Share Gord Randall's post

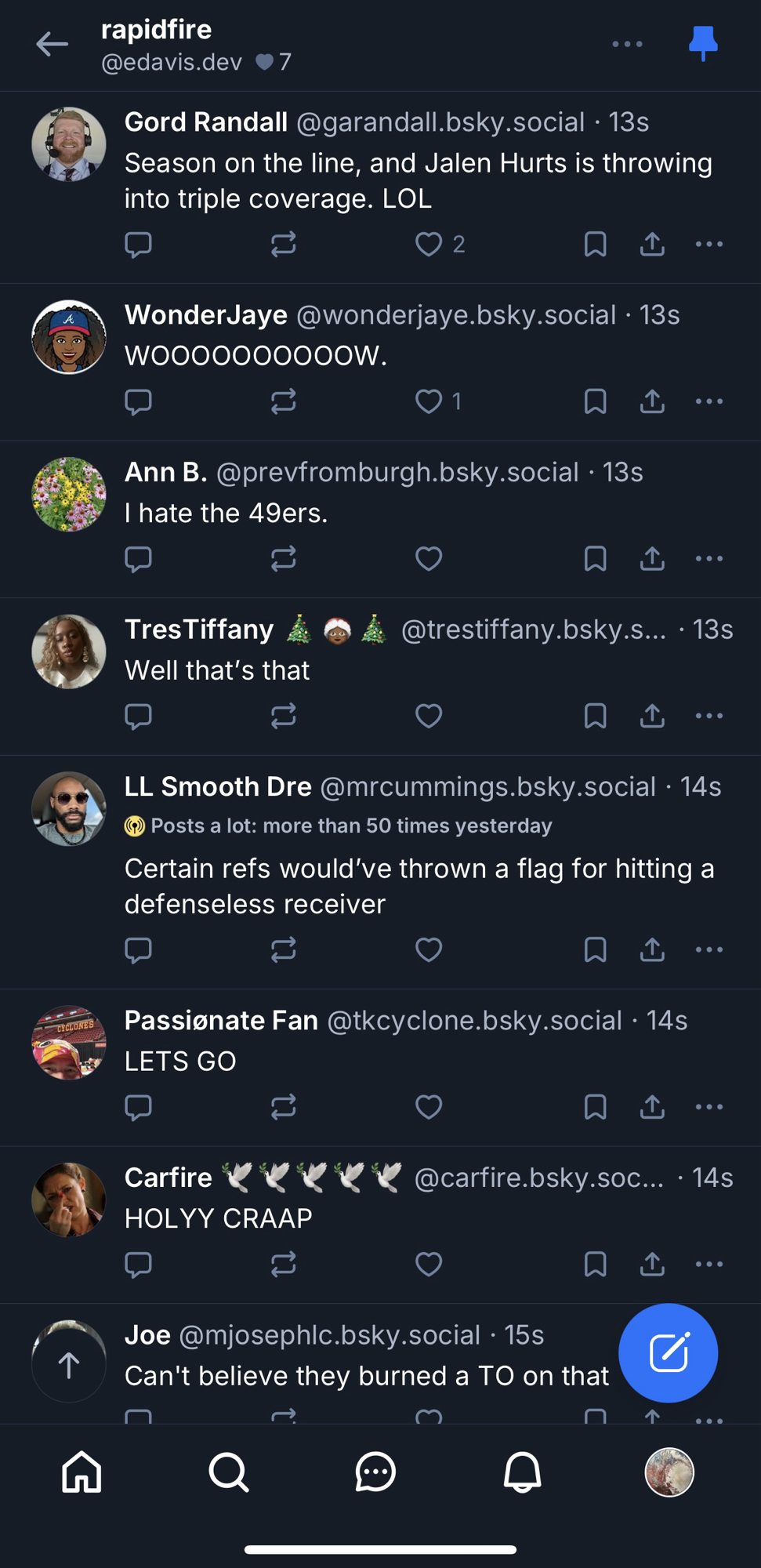(652, 245)
